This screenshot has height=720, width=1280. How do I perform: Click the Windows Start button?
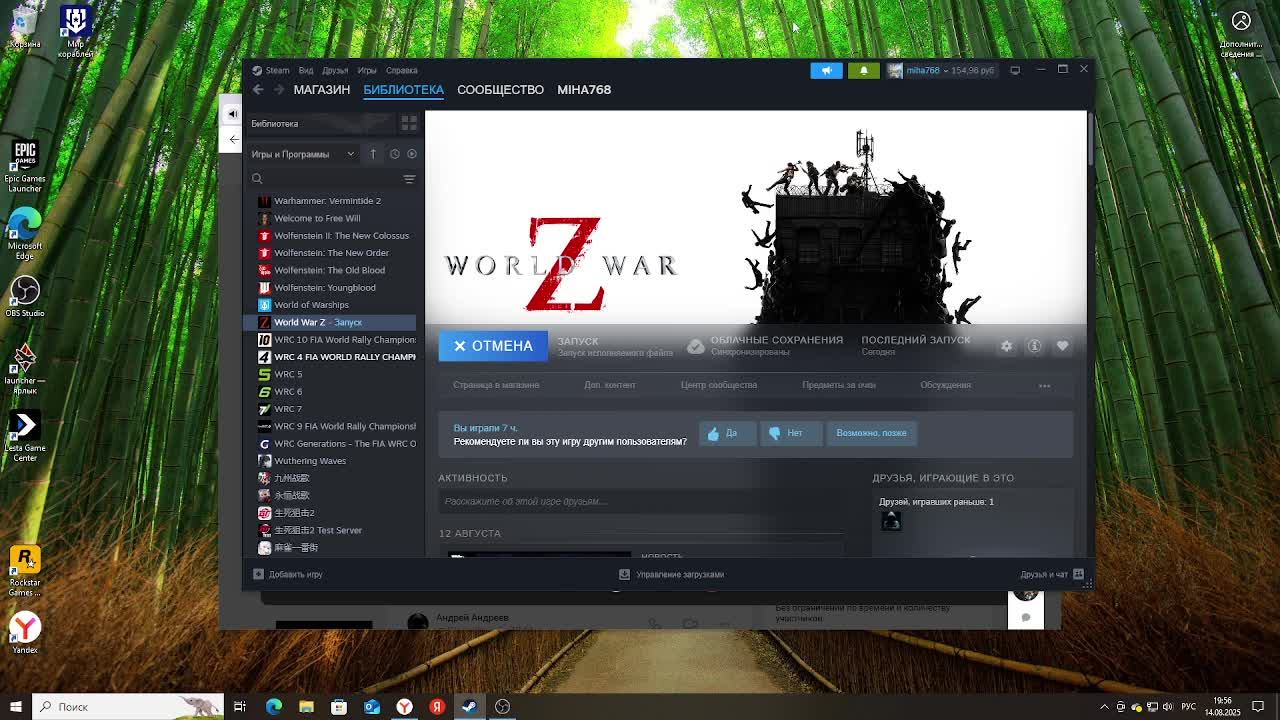click(x=16, y=707)
